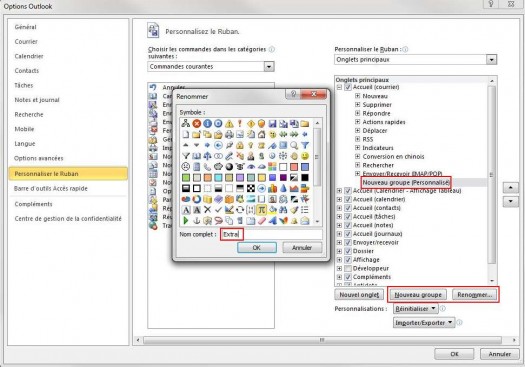Open Centre de gestion de la confidentialité
This screenshot has height=367, width=525.
pos(68,219)
